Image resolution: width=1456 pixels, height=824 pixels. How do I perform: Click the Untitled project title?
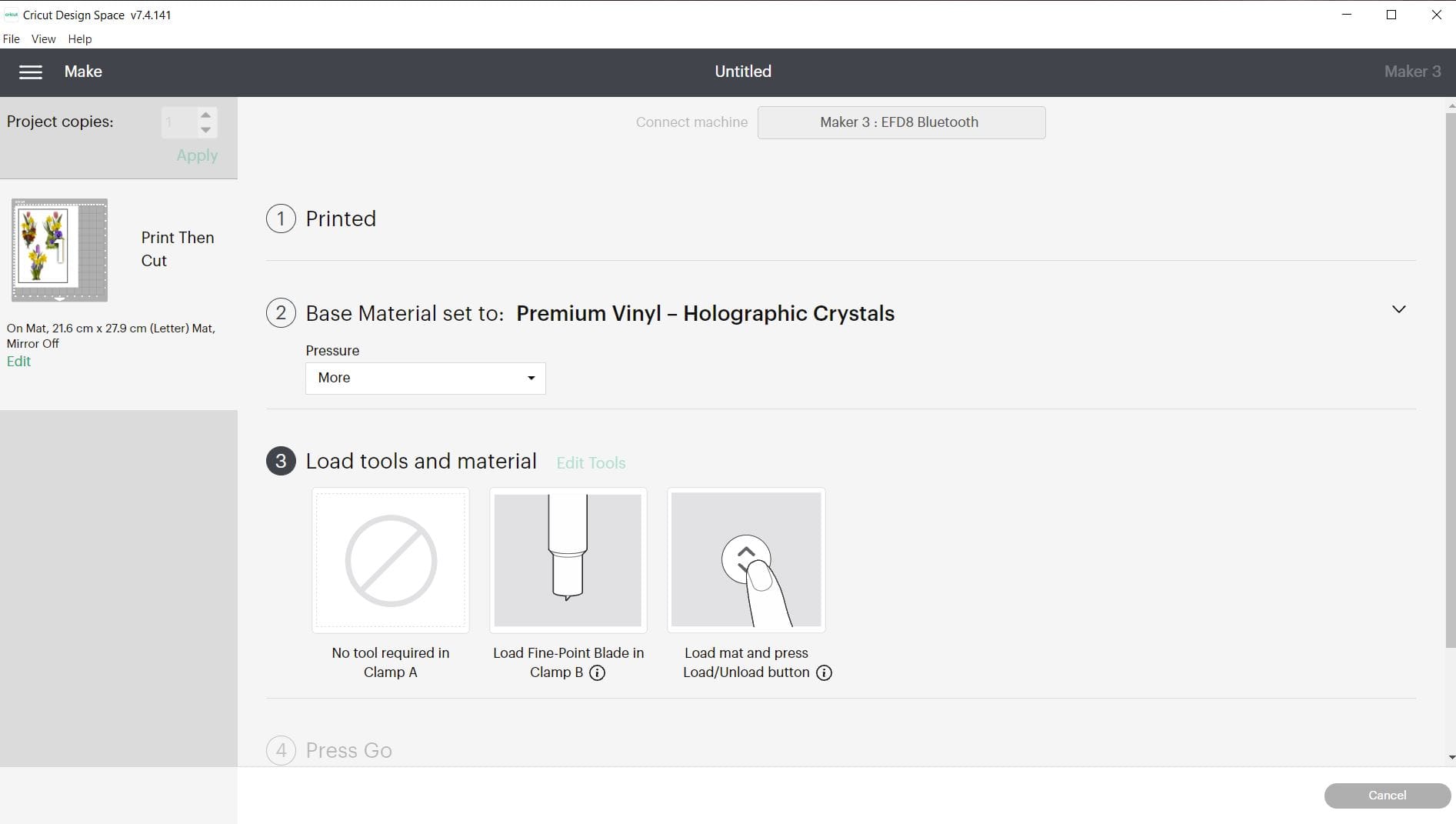click(743, 72)
